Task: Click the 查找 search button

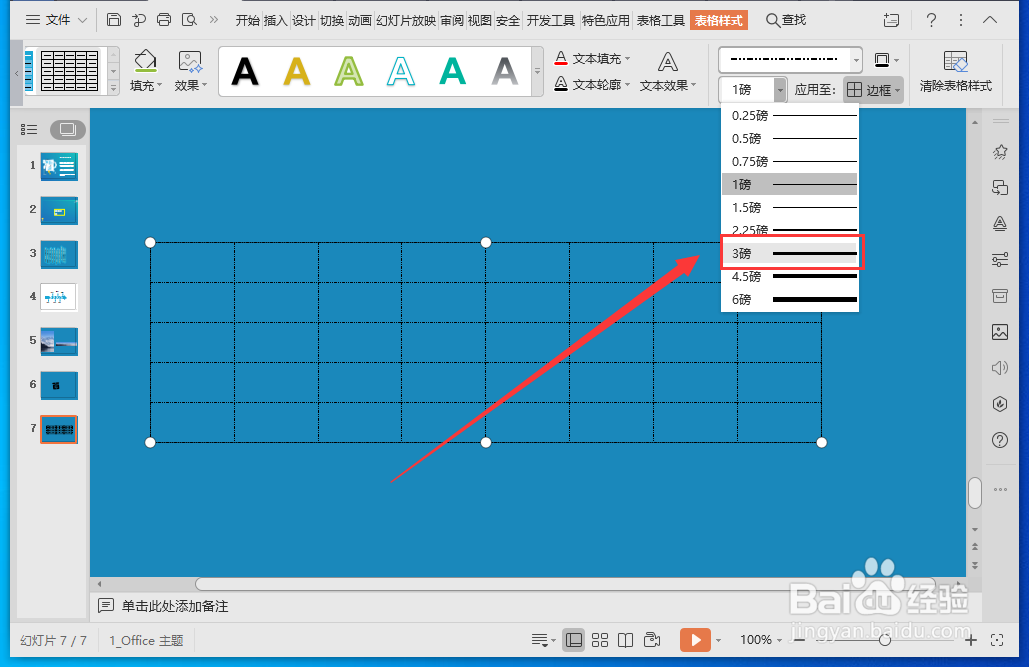Action: (x=786, y=20)
